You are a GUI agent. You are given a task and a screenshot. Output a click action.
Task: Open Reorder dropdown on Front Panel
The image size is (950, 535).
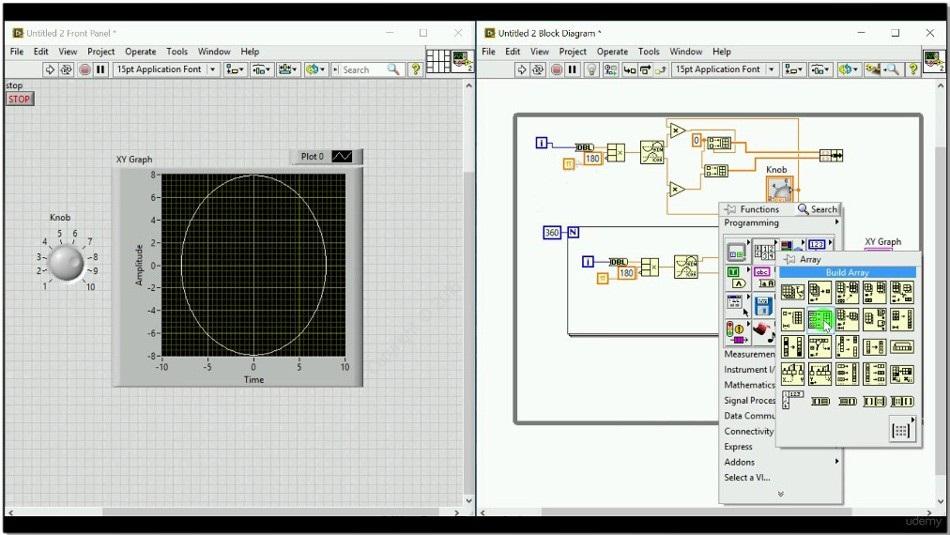pos(315,70)
